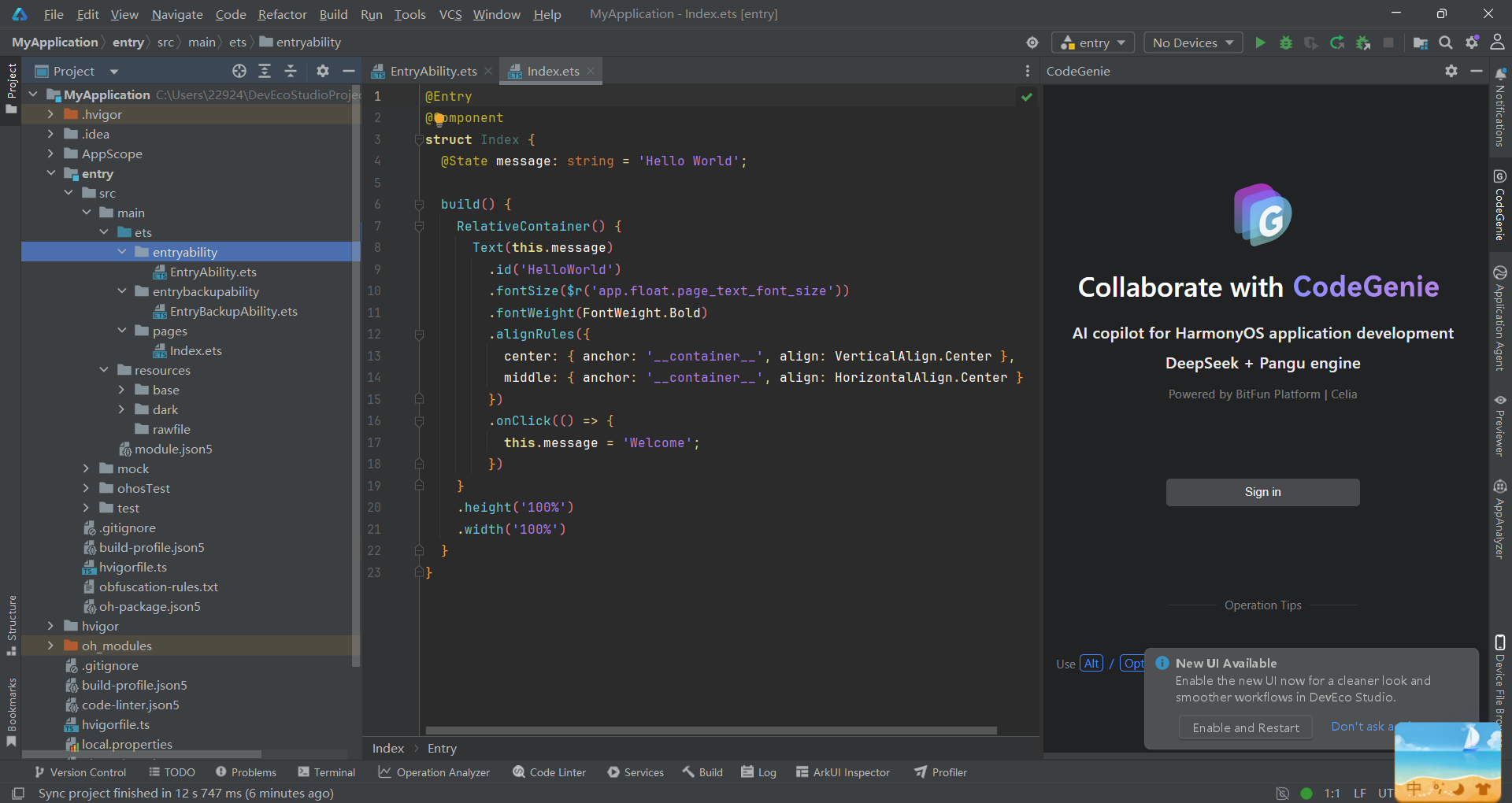Fold the alignRules block at line 12
This screenshot has width=1512, height=803.
419,335
